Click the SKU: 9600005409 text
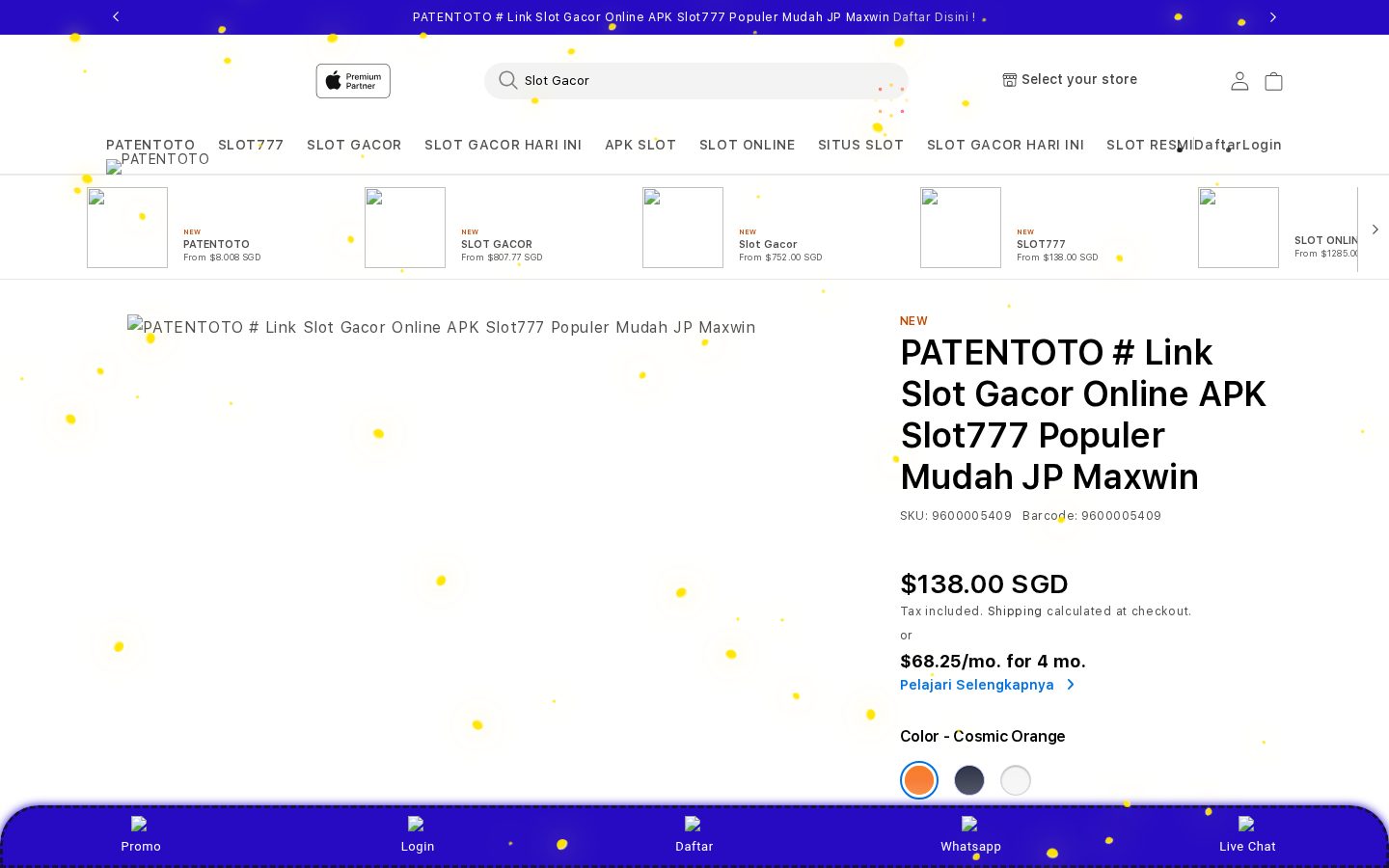1389x868 pixels. (x=956, y=516)
